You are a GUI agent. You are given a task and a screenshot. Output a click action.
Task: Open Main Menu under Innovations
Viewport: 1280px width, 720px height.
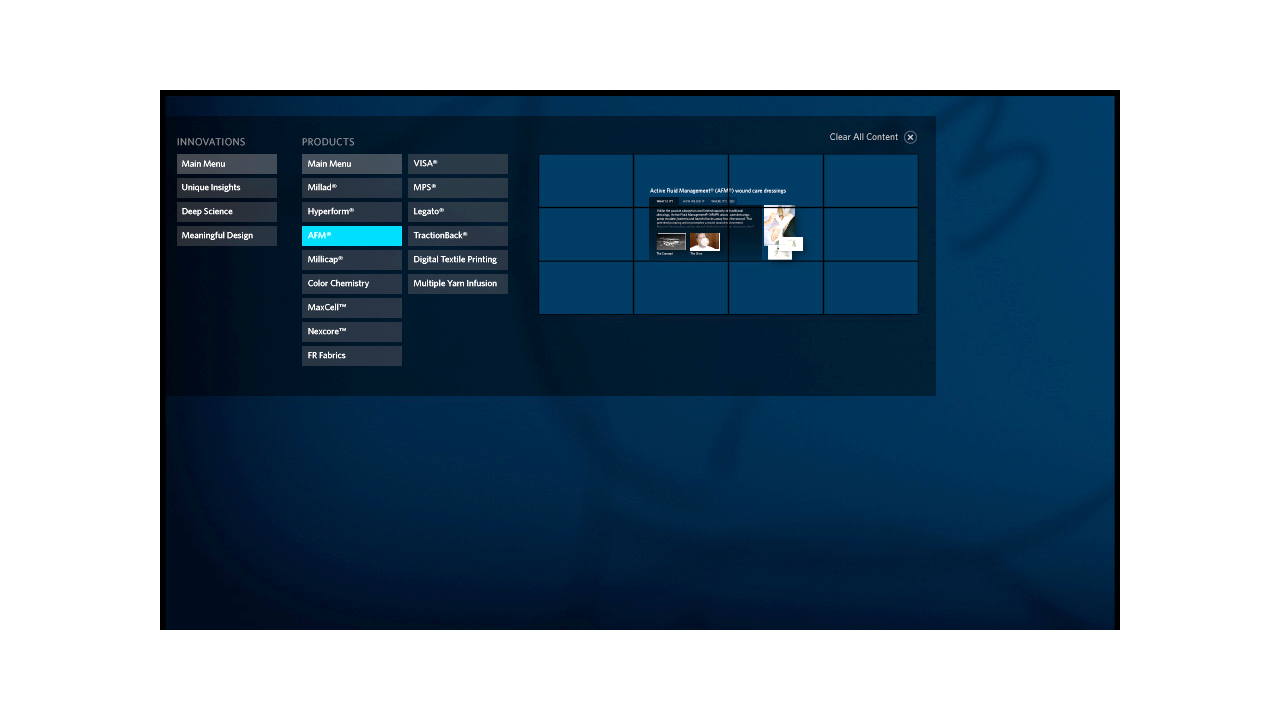click(227, 164)
